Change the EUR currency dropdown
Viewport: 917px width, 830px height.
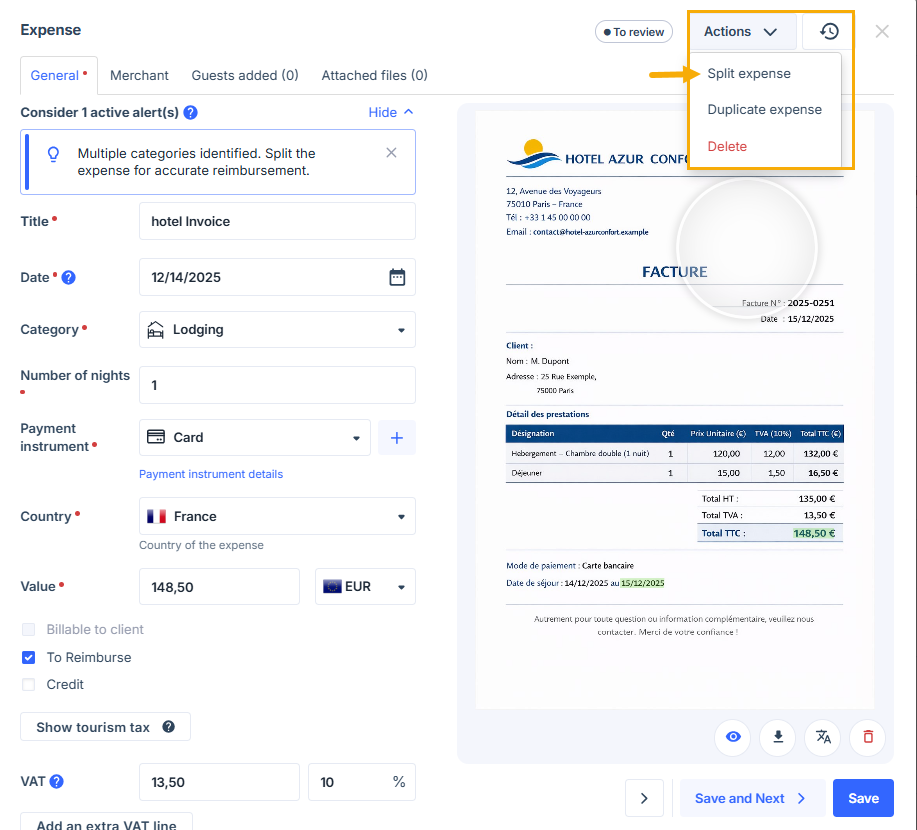(366, 586)
